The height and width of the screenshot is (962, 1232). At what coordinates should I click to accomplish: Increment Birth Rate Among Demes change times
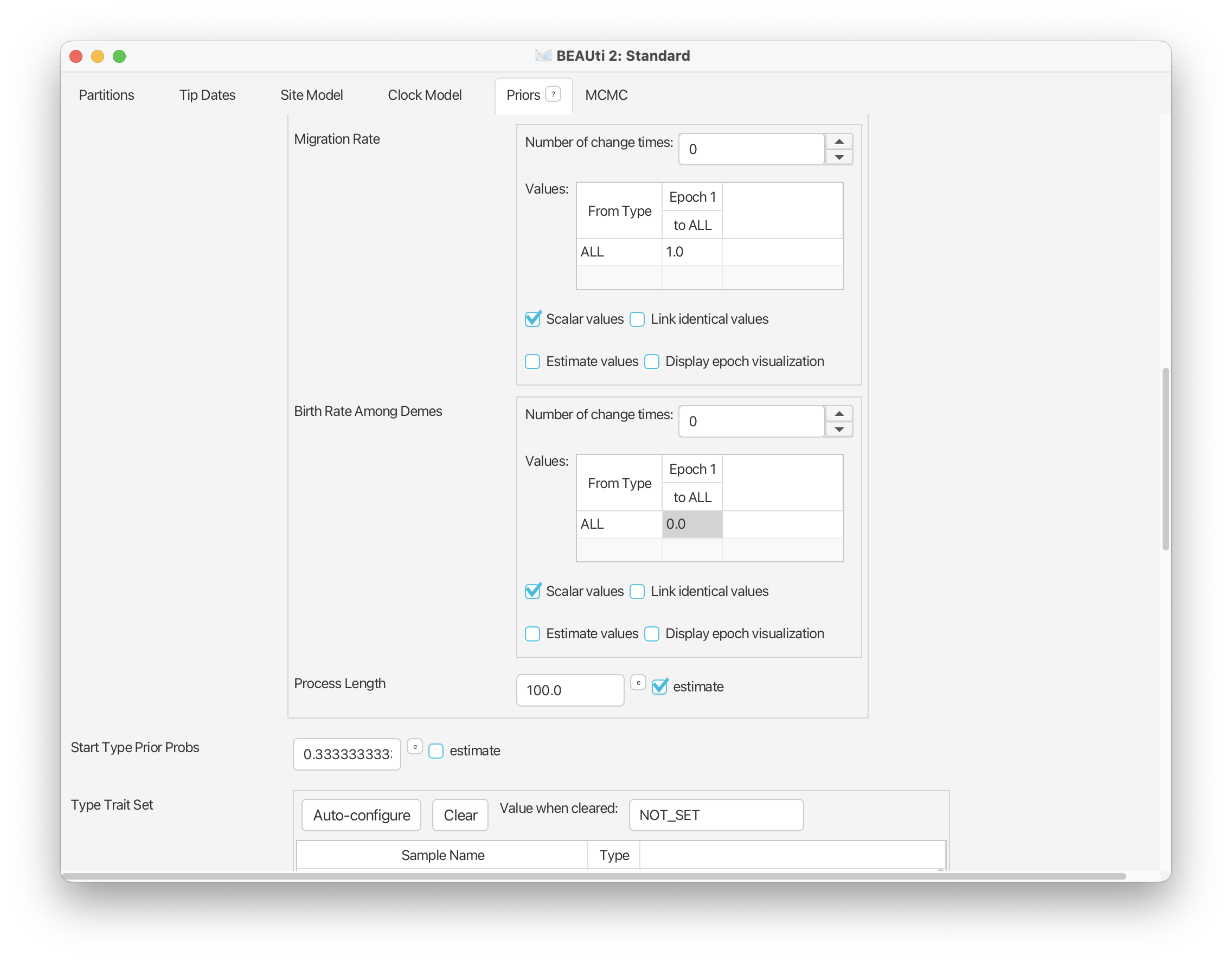point(839,414)
